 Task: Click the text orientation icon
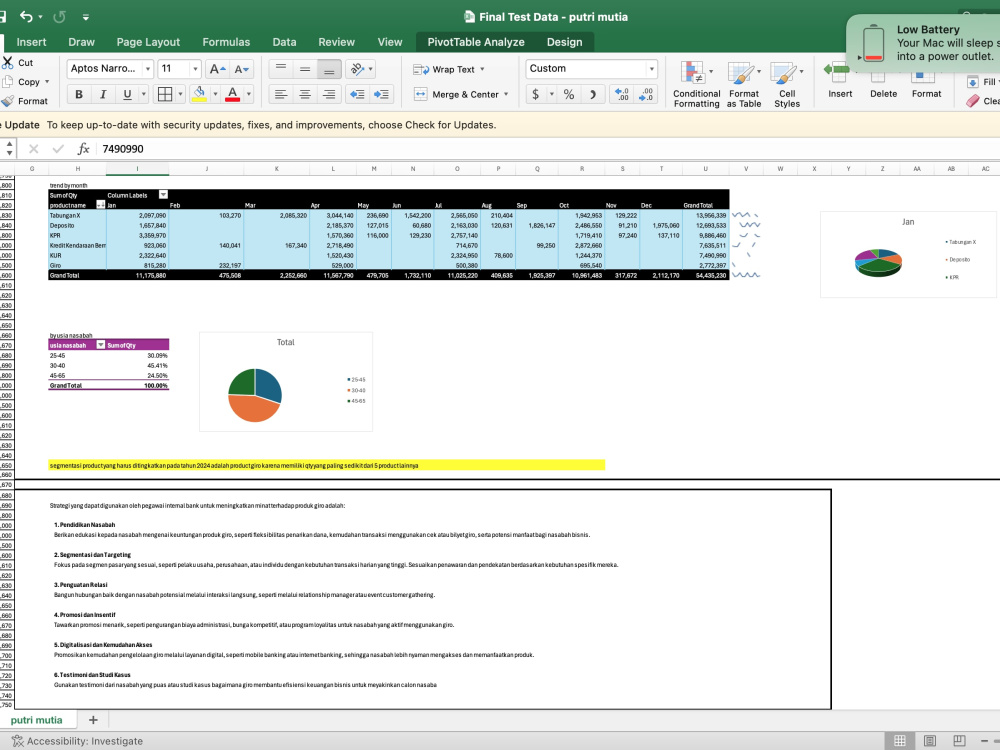(x=357, y=69)
